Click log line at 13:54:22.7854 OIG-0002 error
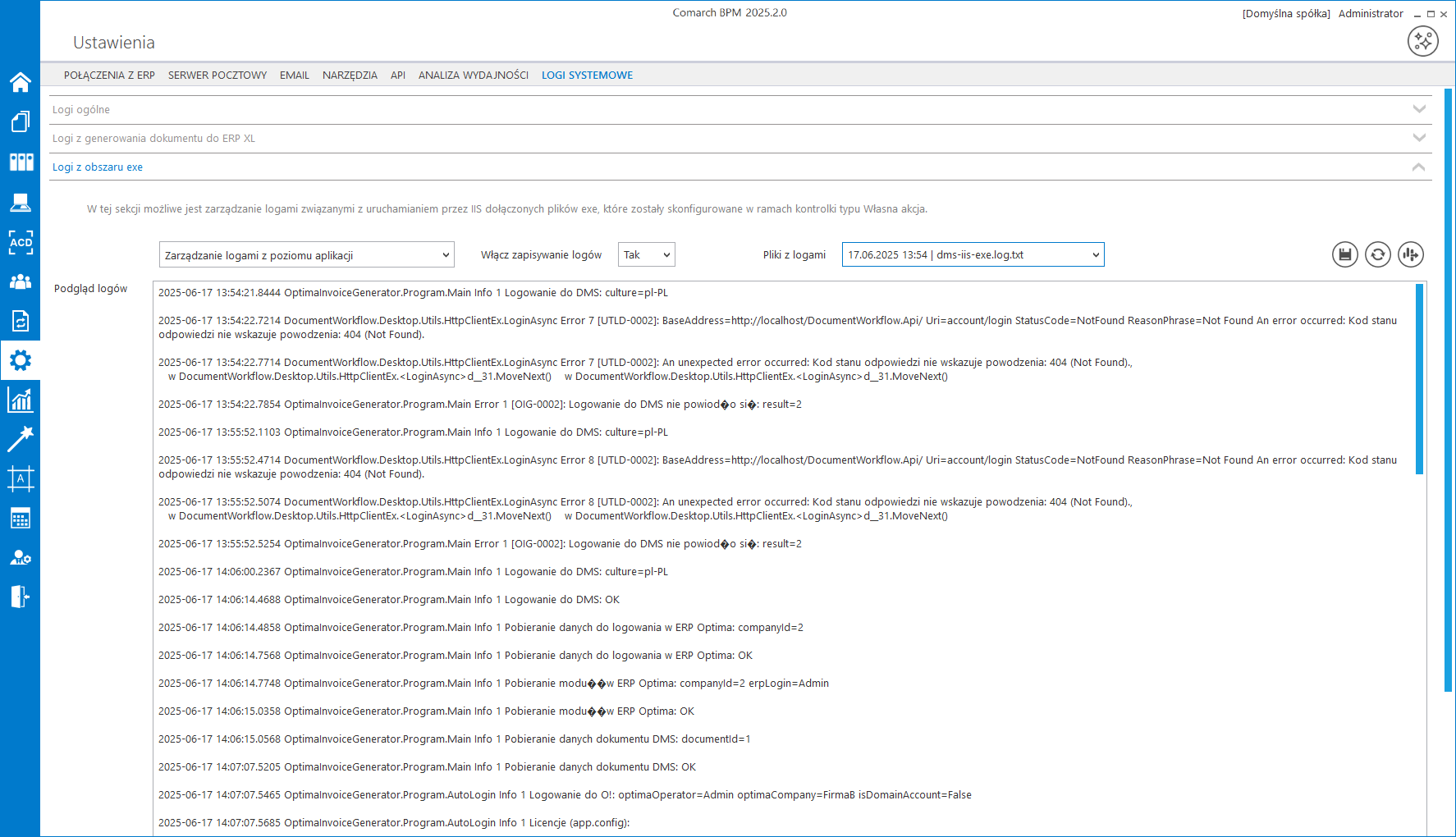The image size is (1456, 837). tap(480, 405)
